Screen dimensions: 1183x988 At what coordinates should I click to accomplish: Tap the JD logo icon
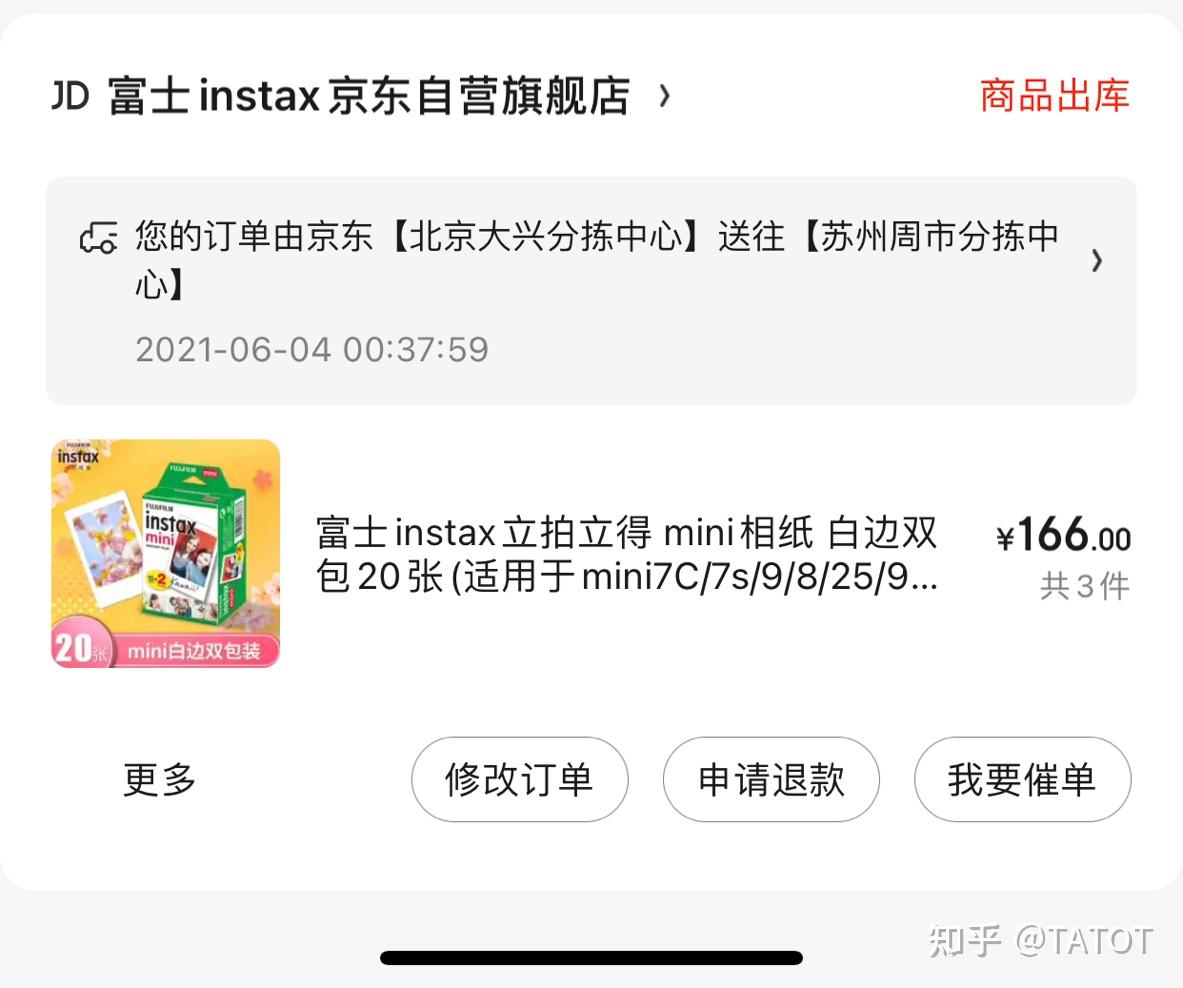[x=70, y=96]
